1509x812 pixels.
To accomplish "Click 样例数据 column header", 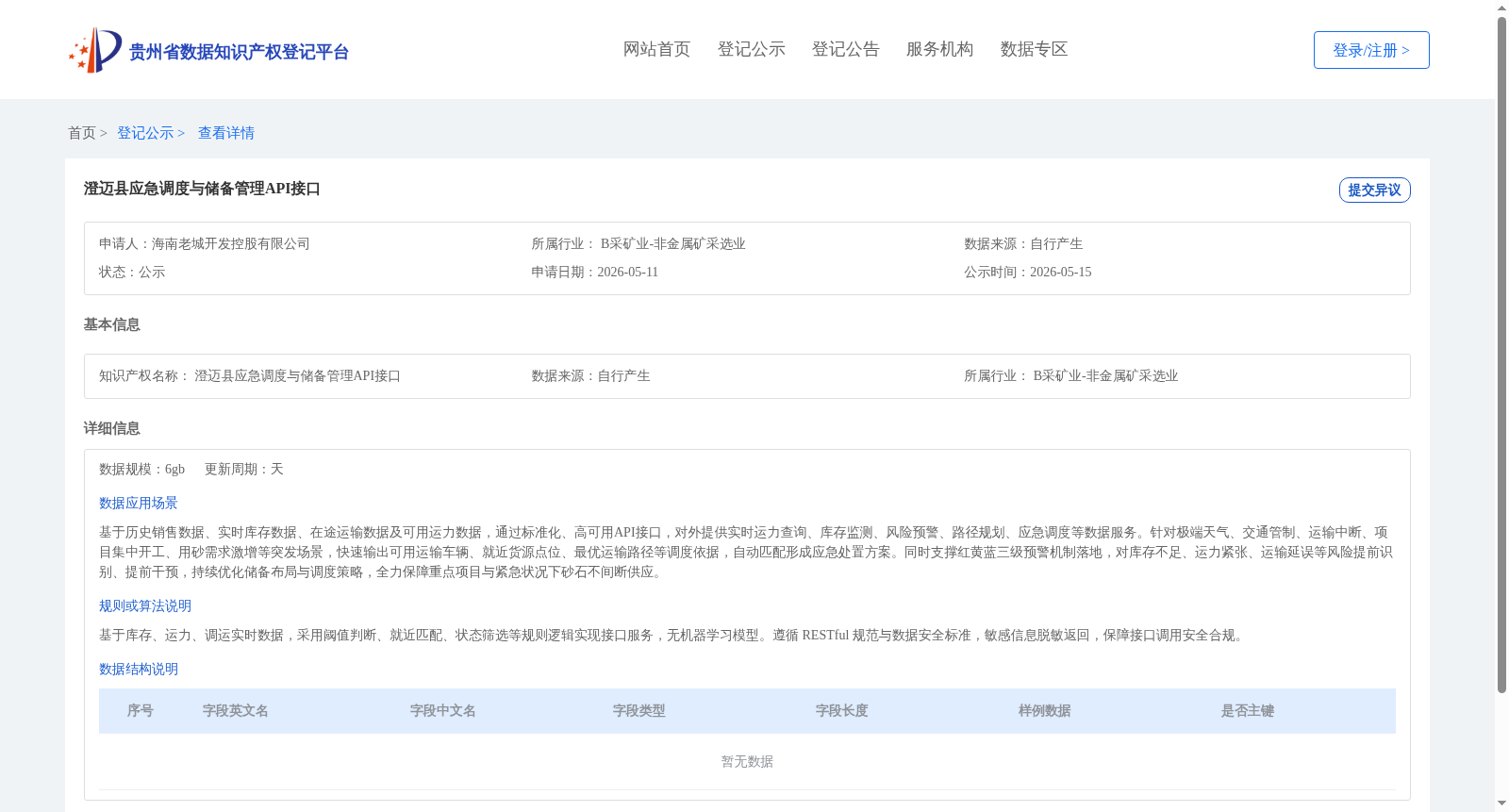I will point(1045,711).
